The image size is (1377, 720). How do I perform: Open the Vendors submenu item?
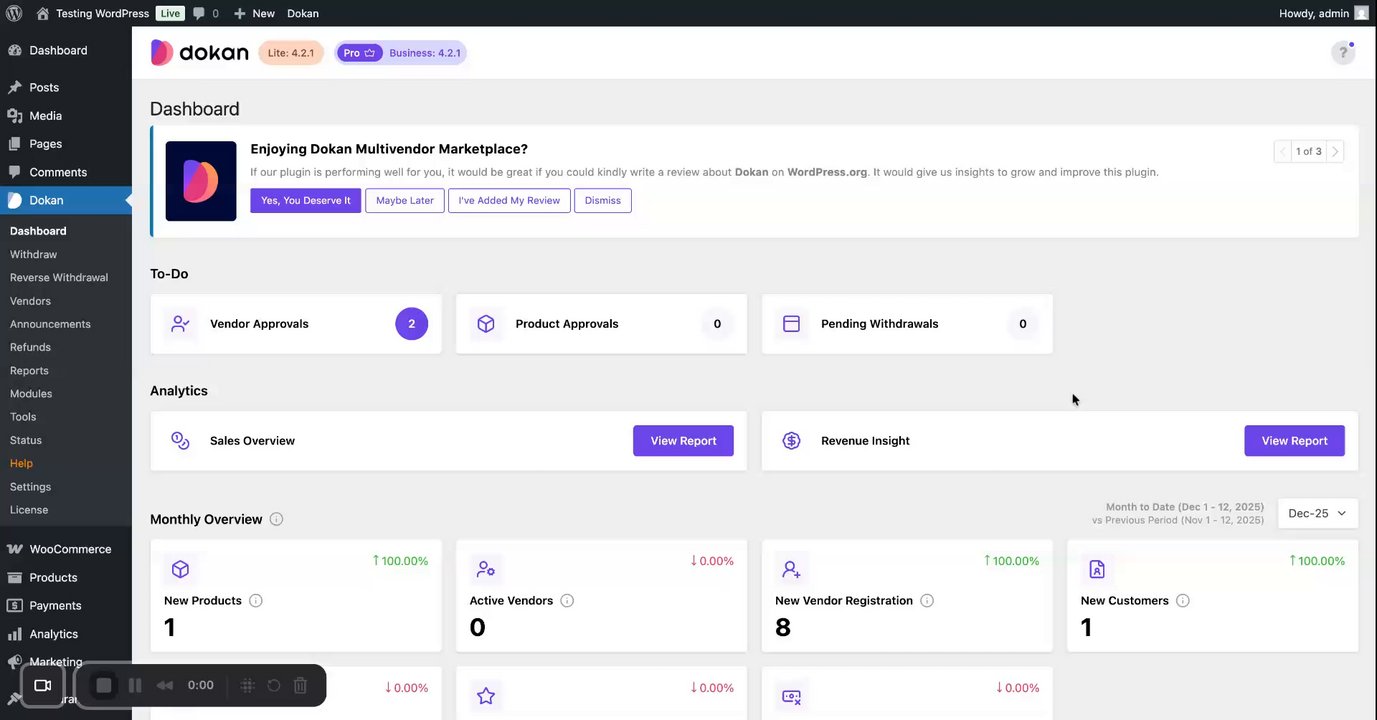[30, 301]
